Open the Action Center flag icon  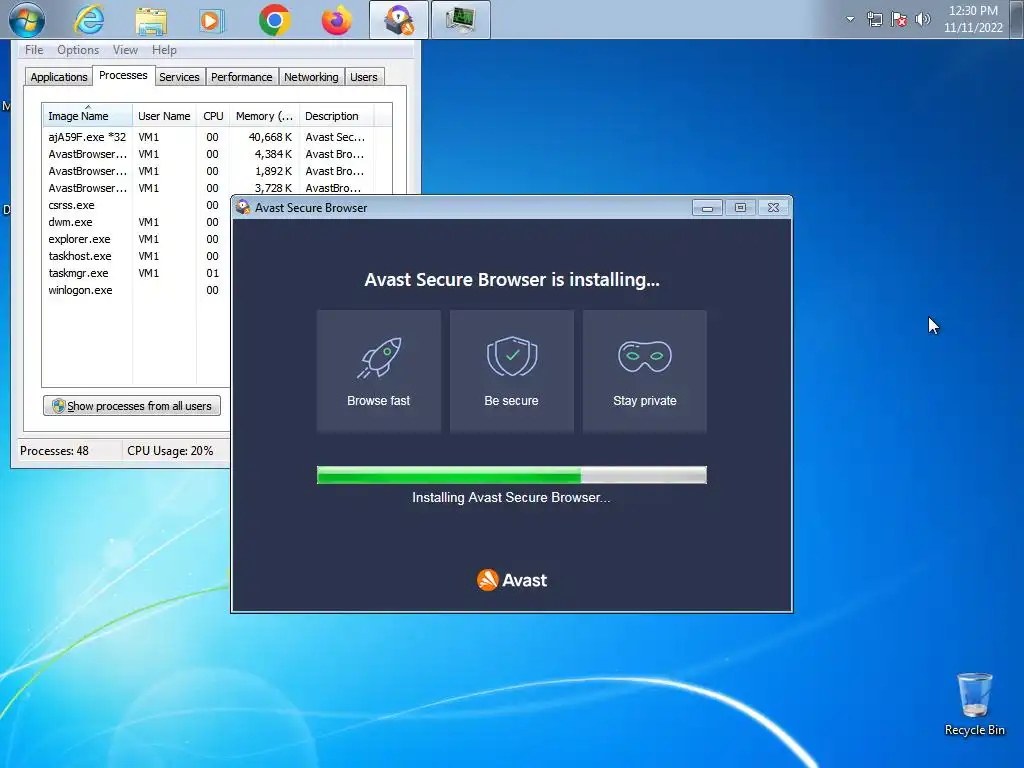[x=899, y=19]
